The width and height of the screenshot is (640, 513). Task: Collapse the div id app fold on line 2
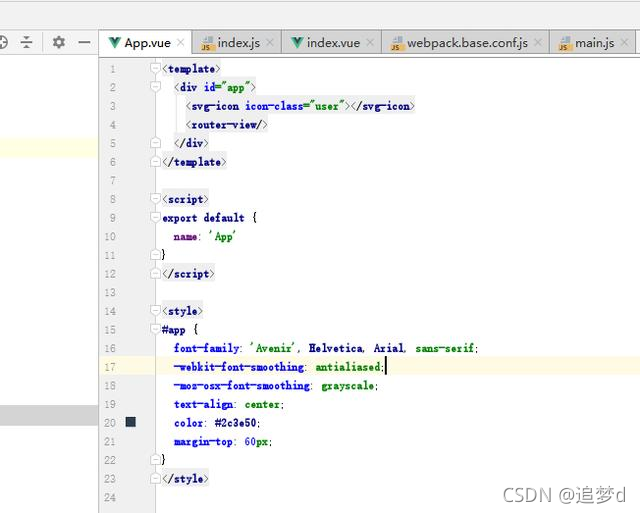pos(155,87)
